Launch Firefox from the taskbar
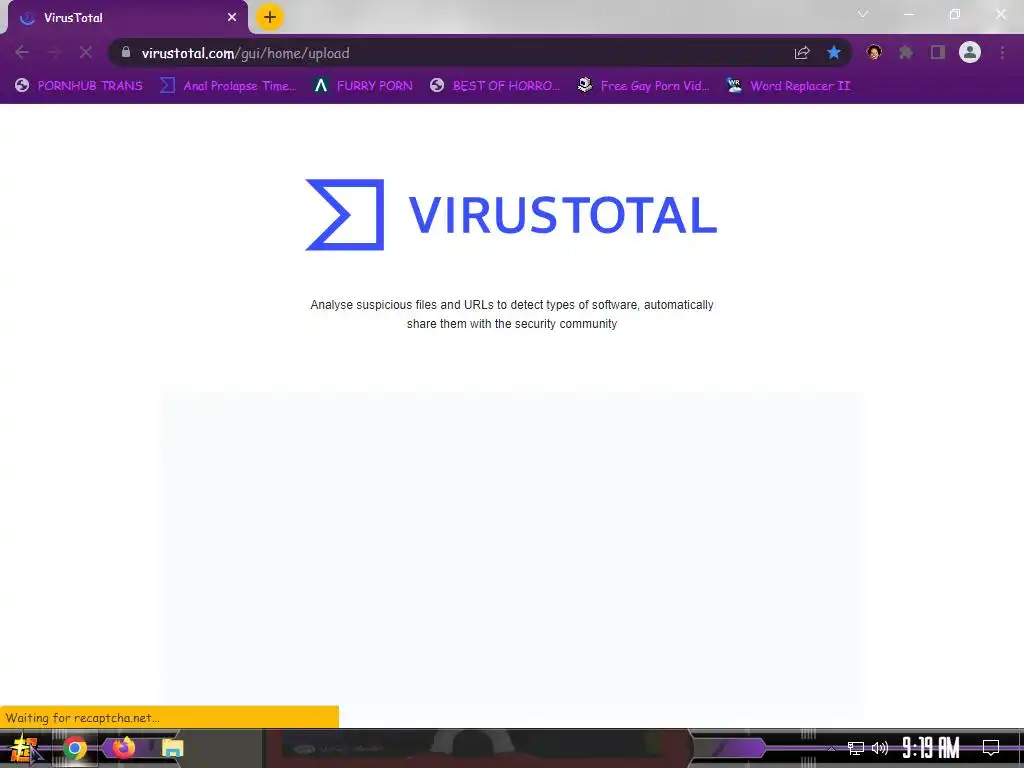 click(123, 747)
